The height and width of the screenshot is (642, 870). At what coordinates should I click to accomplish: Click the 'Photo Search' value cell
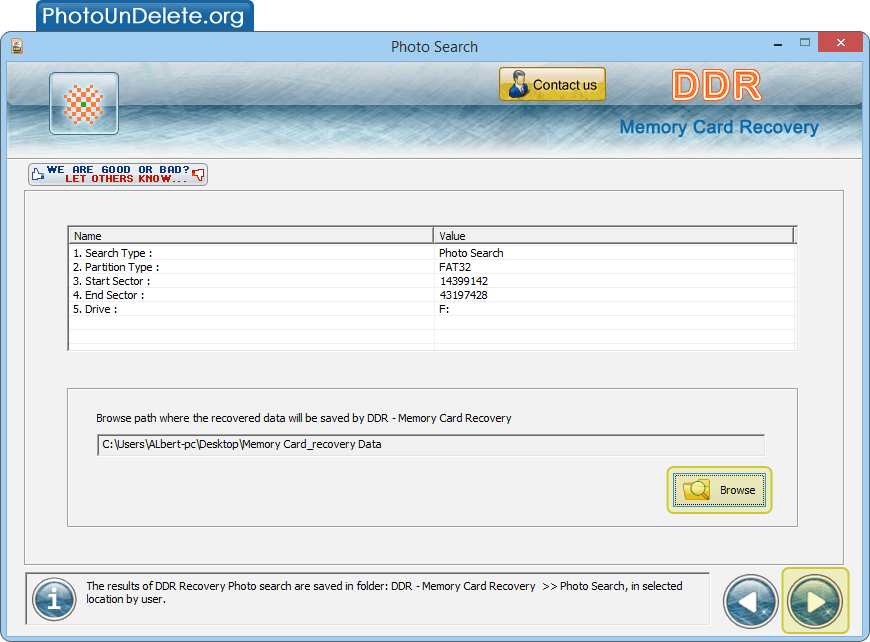coord(471,253)
